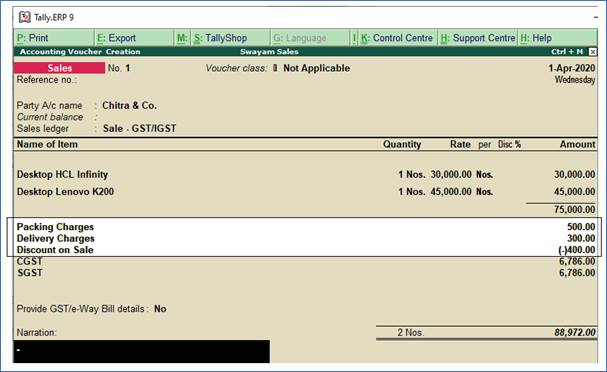Select the voucher number 1 field
This screenshot has width=607, height=372.
128,68
